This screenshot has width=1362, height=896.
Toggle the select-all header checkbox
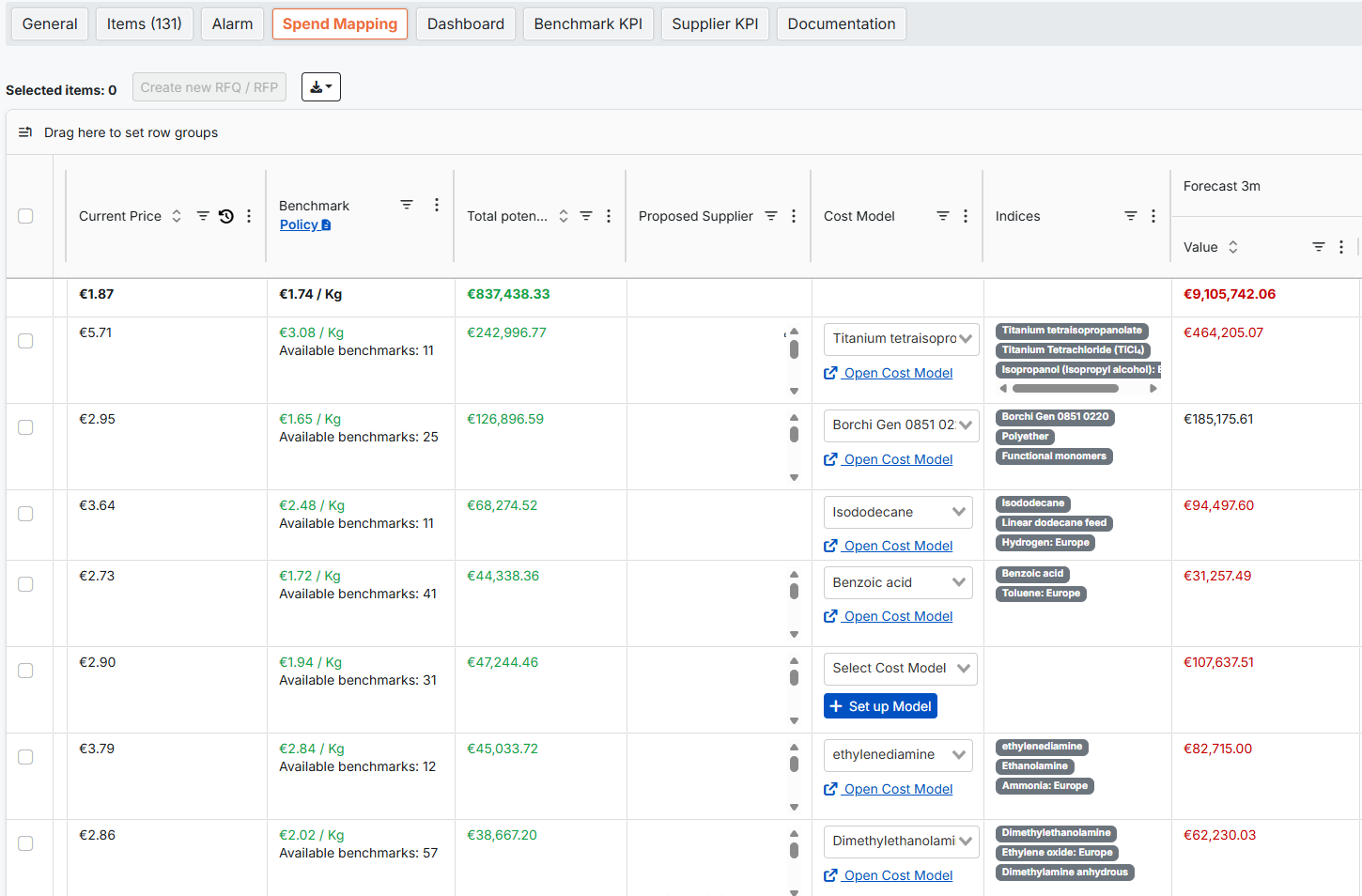pyautogui.click(x=25, y=216)
